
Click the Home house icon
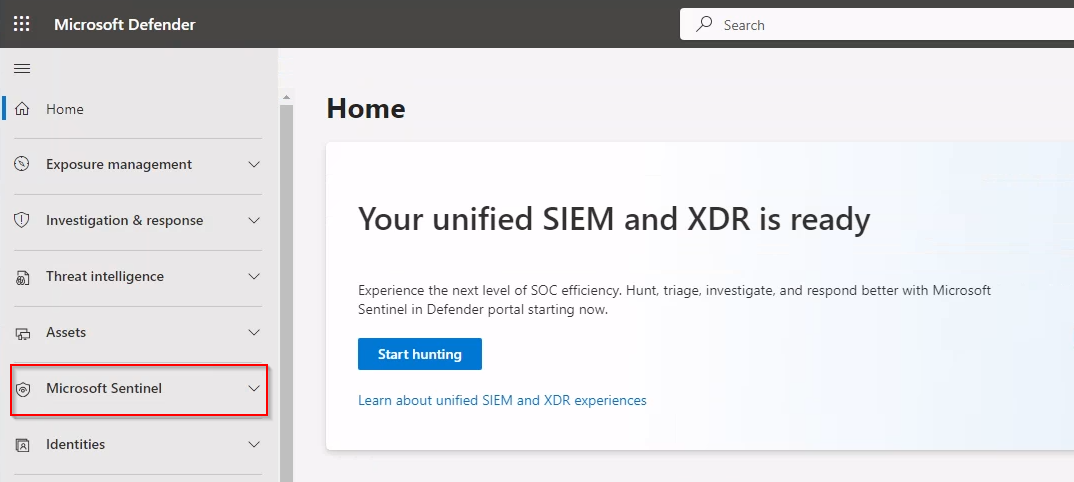22,109
